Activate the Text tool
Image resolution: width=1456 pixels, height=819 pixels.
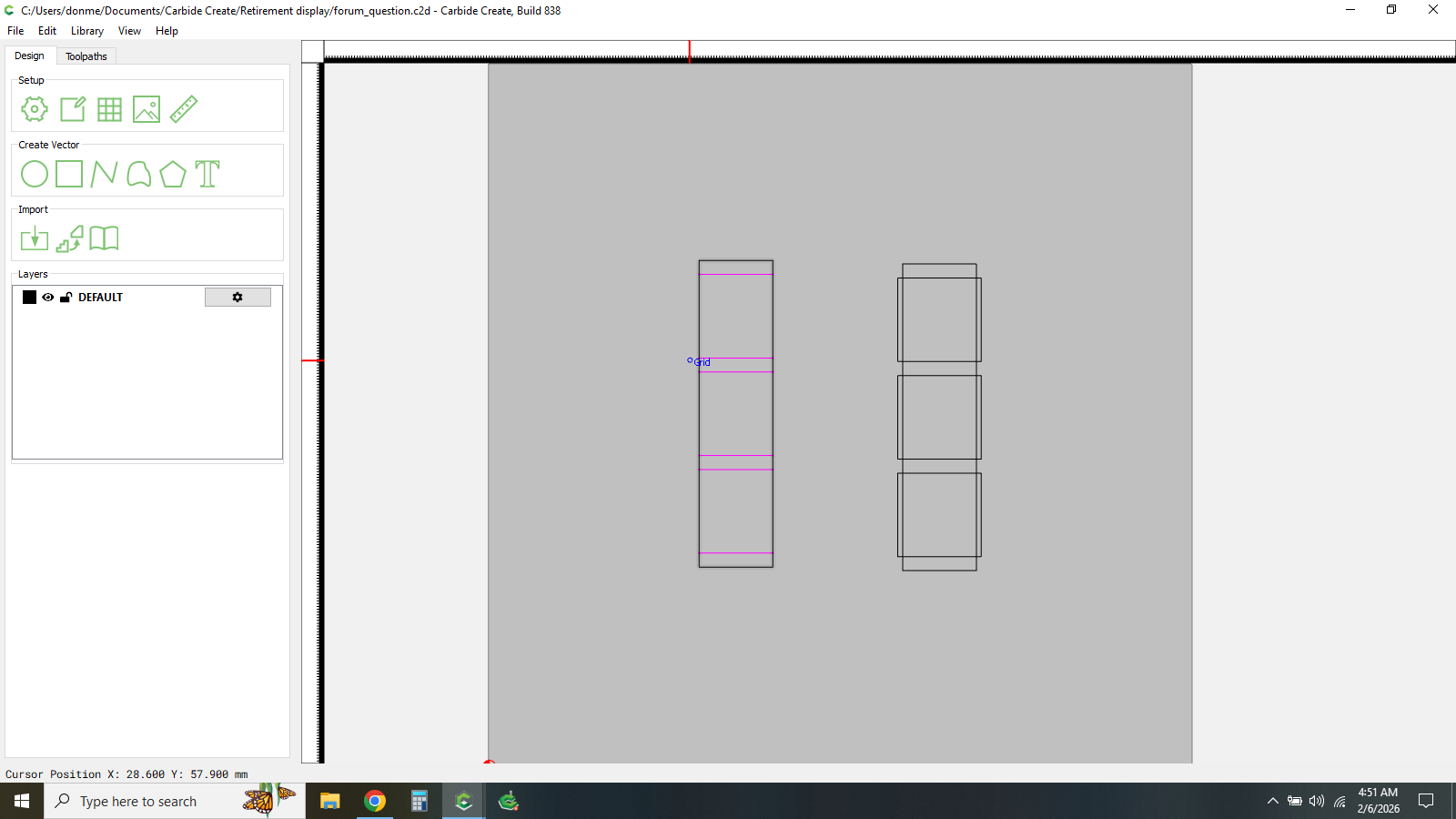tap(207, 174)
